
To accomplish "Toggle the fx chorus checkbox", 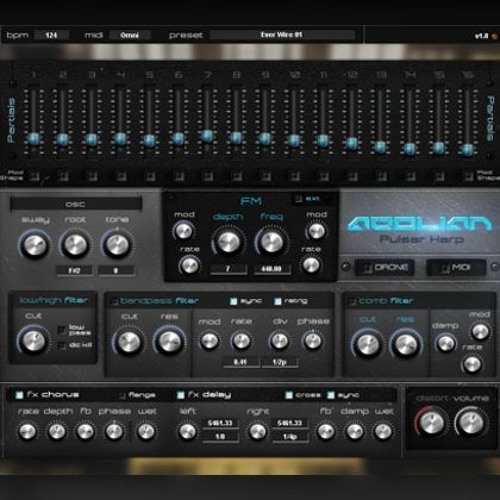I will click(20, 395).
